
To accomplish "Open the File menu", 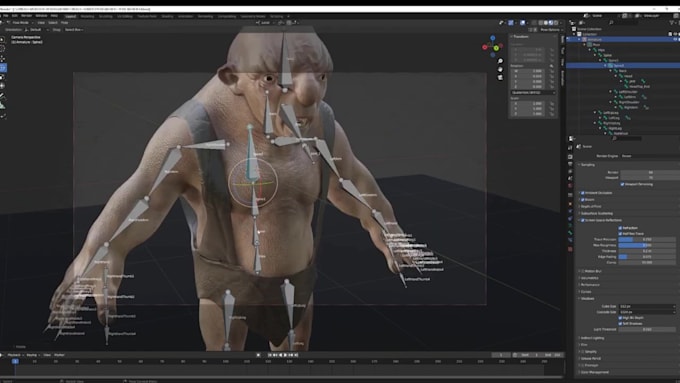I will coord(6,16).
